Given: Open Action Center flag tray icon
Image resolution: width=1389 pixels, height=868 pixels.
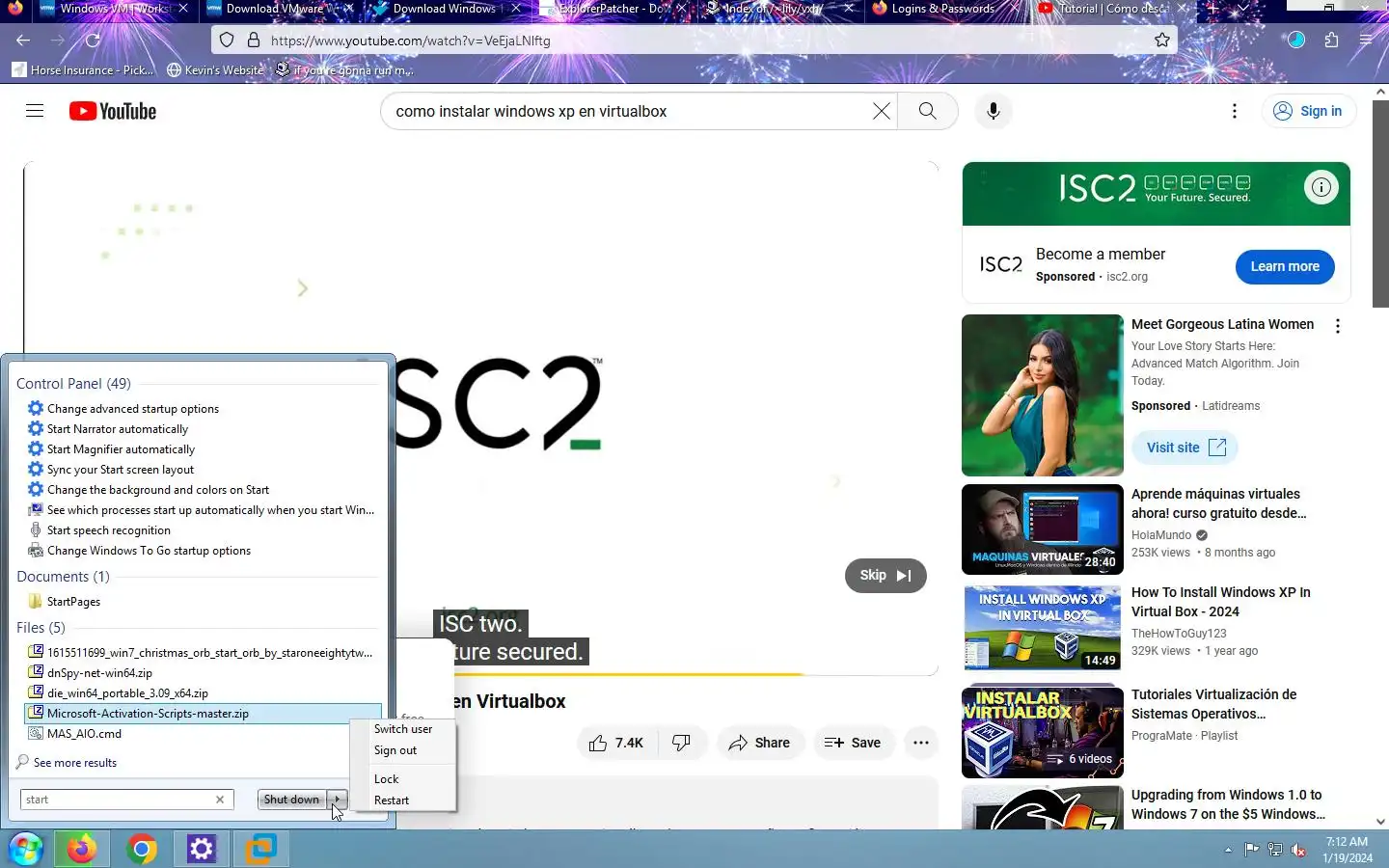Looking at the screenshot, I should click(x=1251, y=850).
